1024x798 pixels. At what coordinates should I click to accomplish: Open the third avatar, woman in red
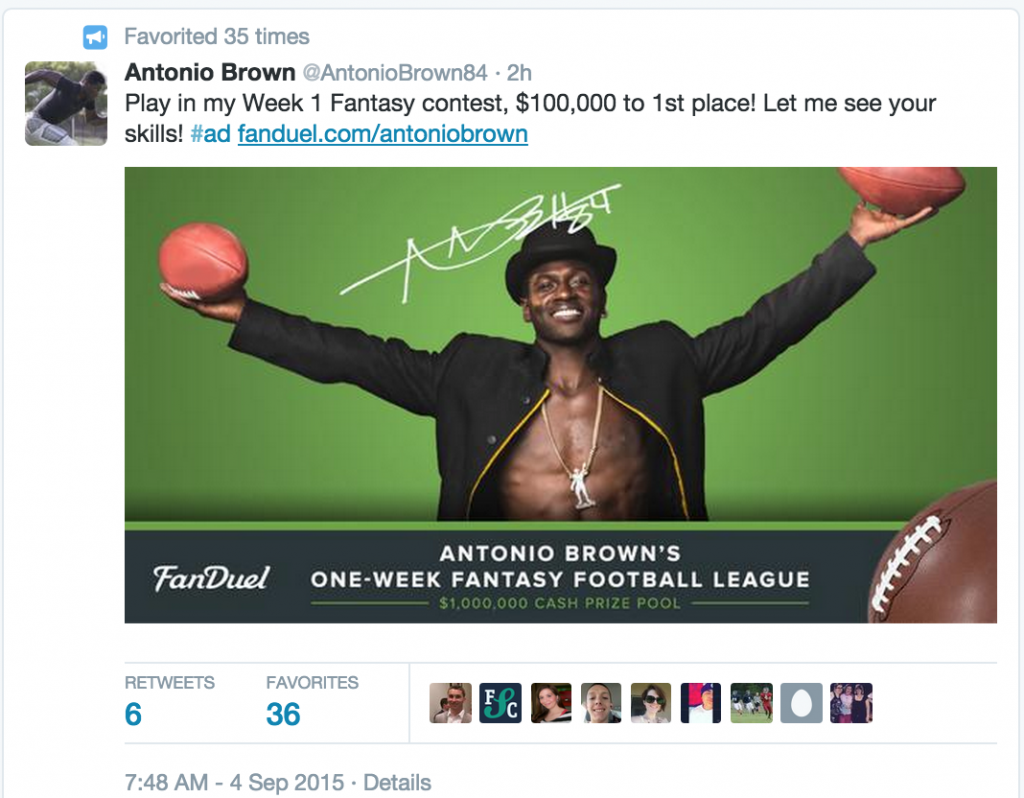(x=551, y=703)
